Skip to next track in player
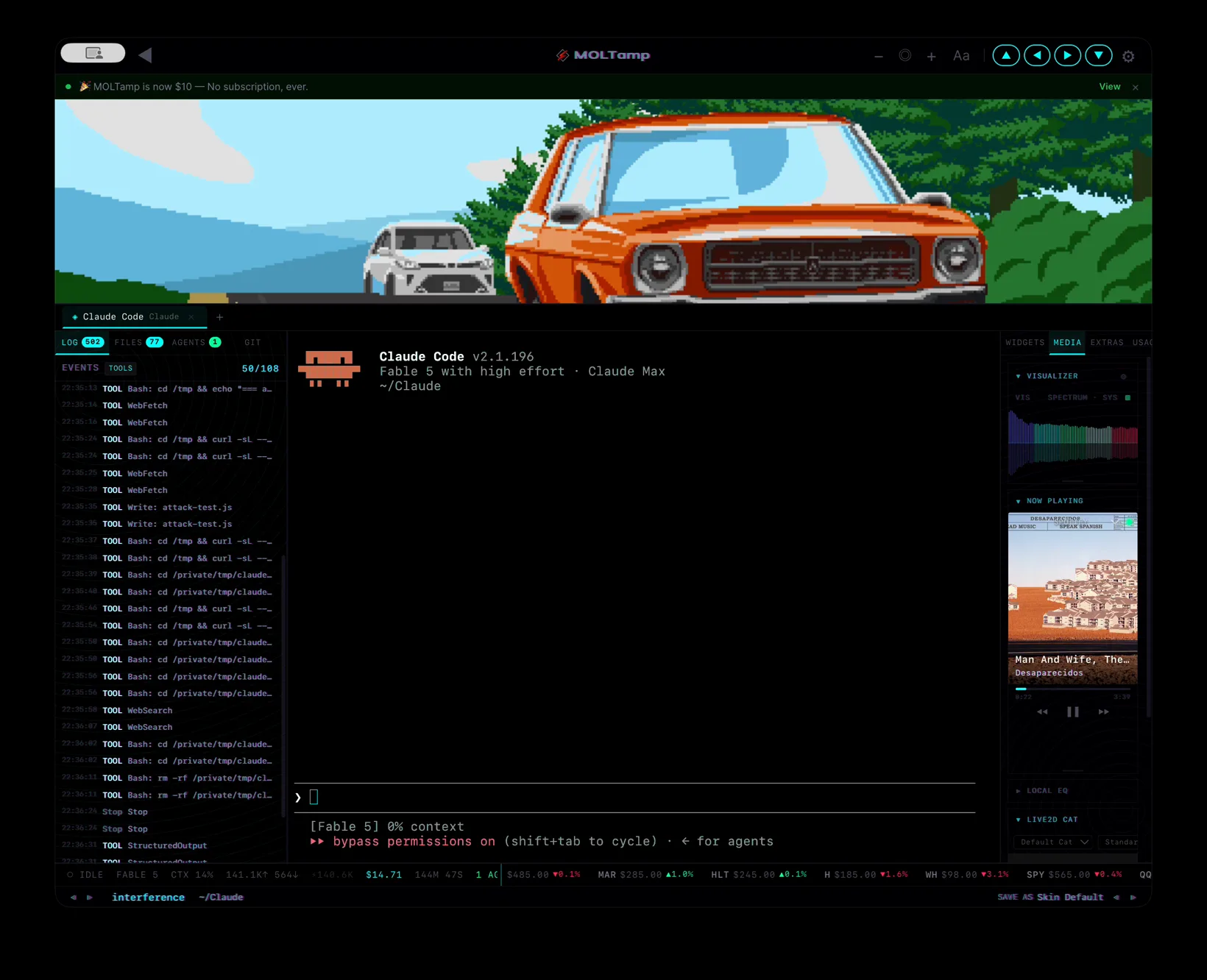Image resolution: width=1207 pixels, height=980 pixels. [1103, 711]
